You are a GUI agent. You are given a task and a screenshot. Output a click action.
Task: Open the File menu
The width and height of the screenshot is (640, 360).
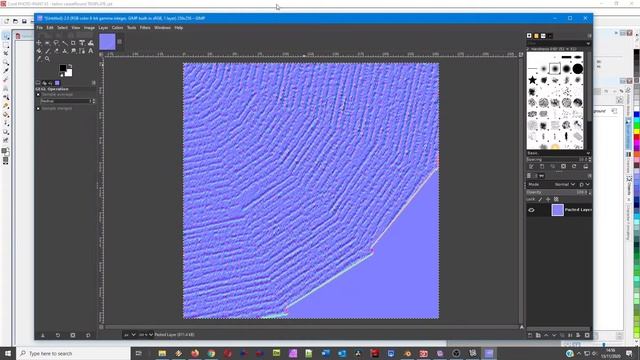tap(40, 28)
